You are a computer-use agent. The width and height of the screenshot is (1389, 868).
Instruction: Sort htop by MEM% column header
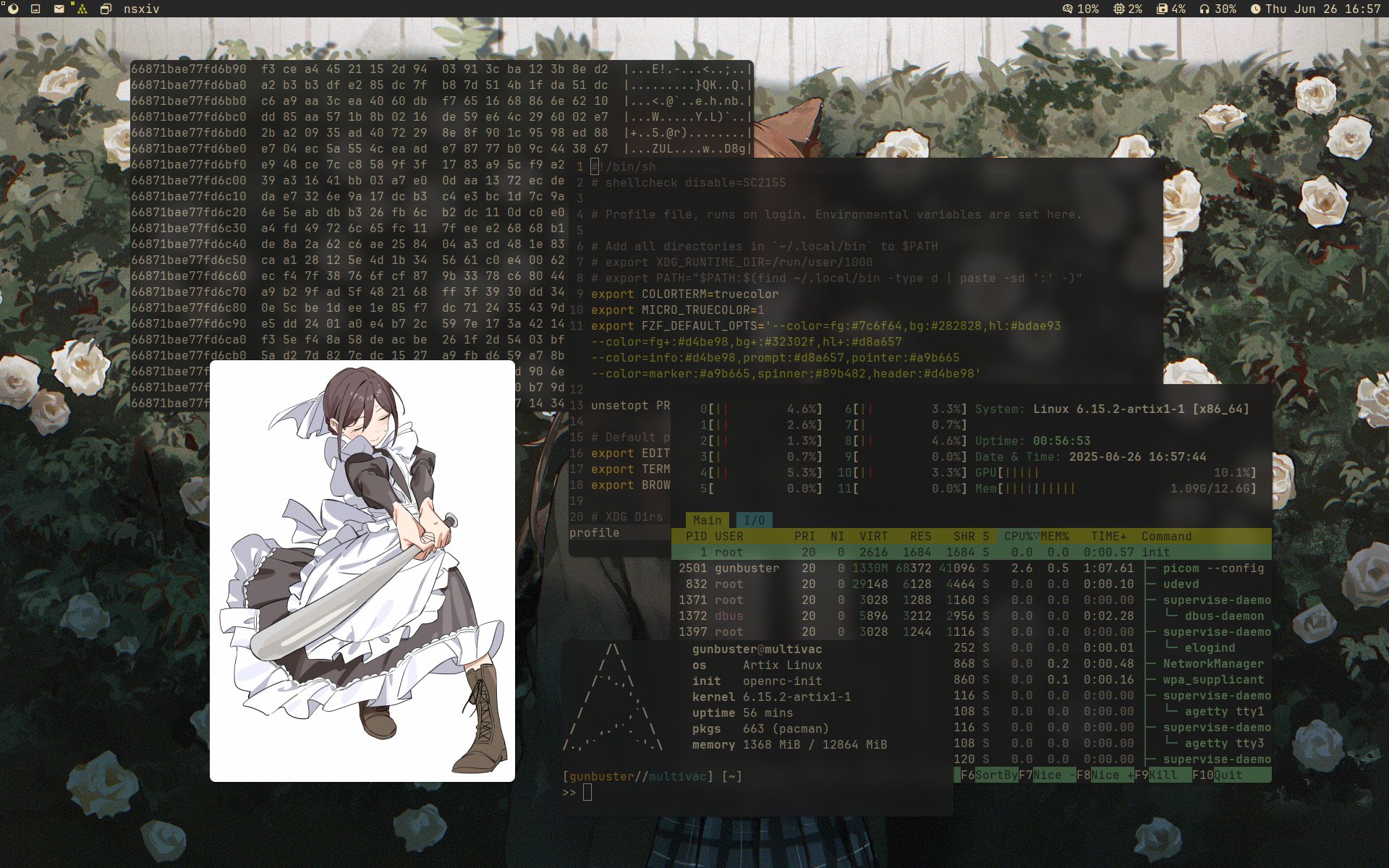1055,536
